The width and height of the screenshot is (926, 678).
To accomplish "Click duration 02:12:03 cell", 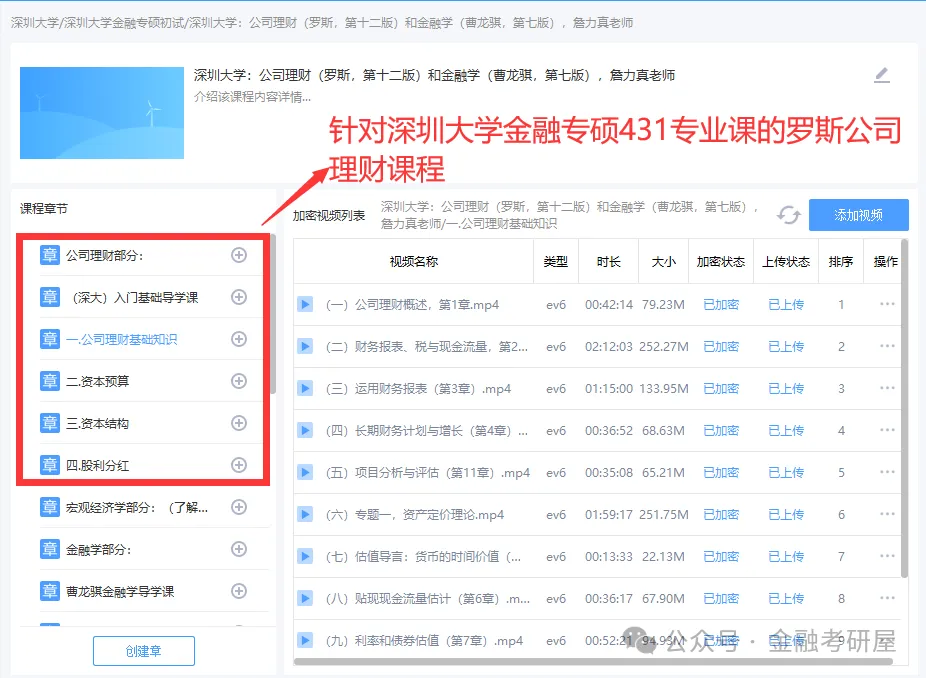I will 609,347.
